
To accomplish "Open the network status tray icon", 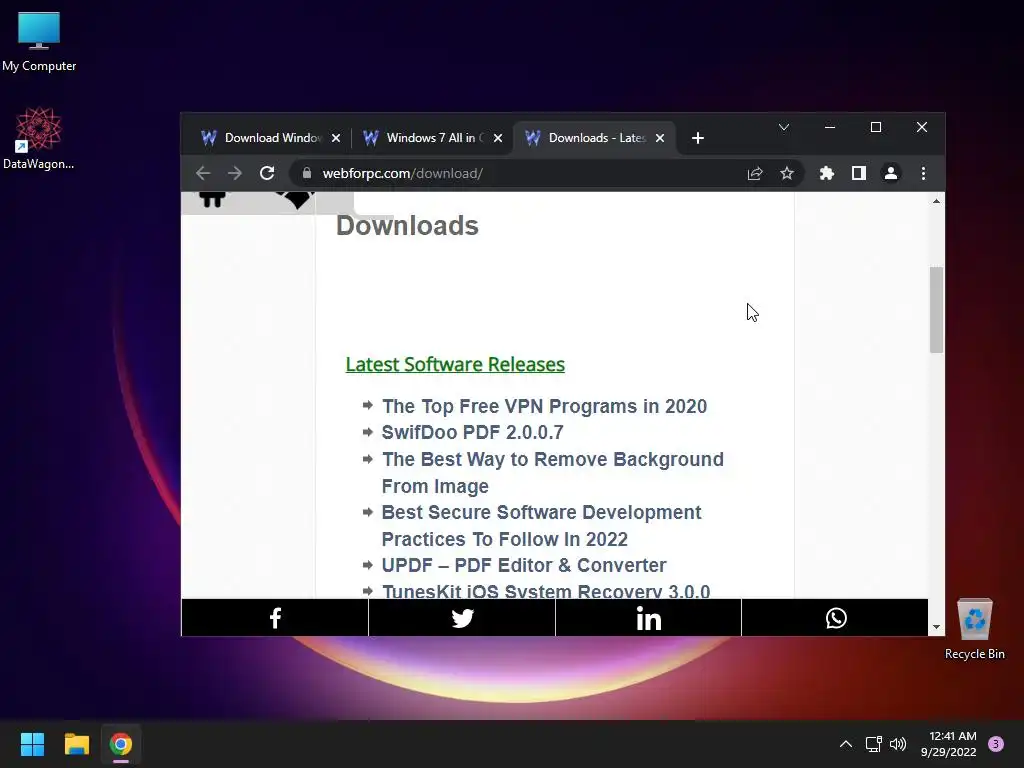I will pos(873,744).
